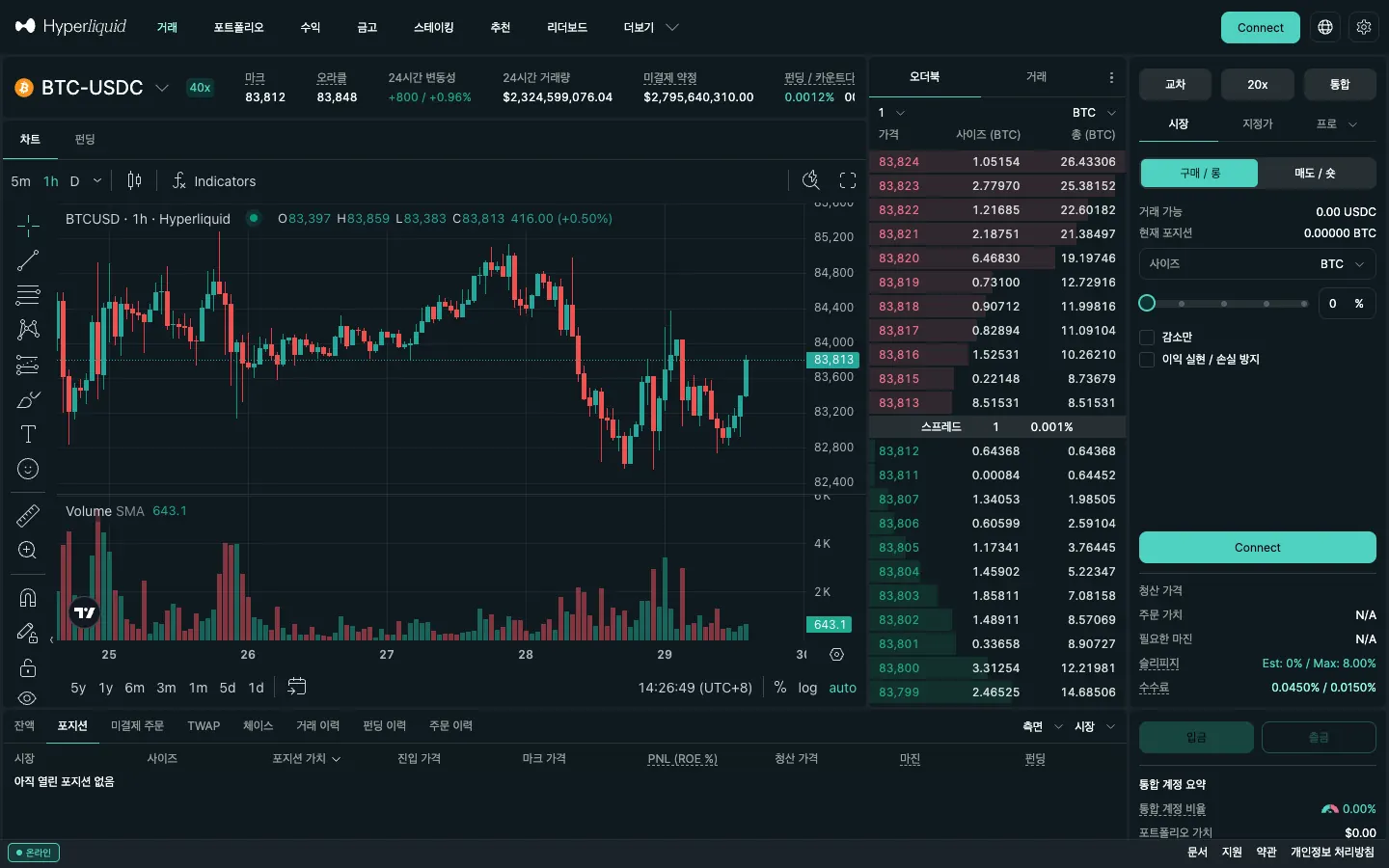This screenshot has height=868, width=1389.
Task: Open the 측면 filter dropdown
Action: pos(1042,726)
